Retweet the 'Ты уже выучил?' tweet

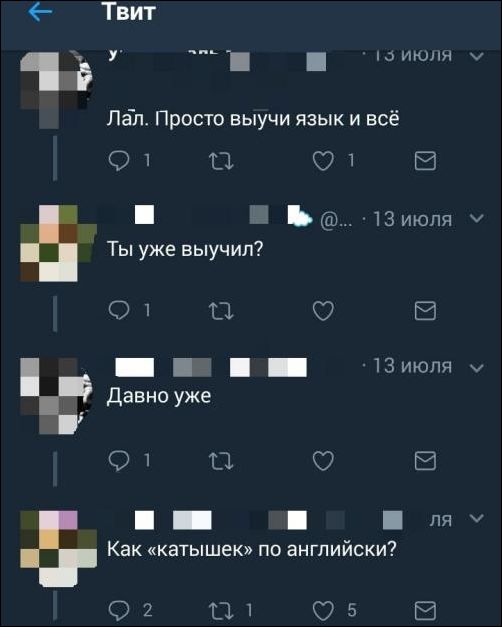(221, 311)
